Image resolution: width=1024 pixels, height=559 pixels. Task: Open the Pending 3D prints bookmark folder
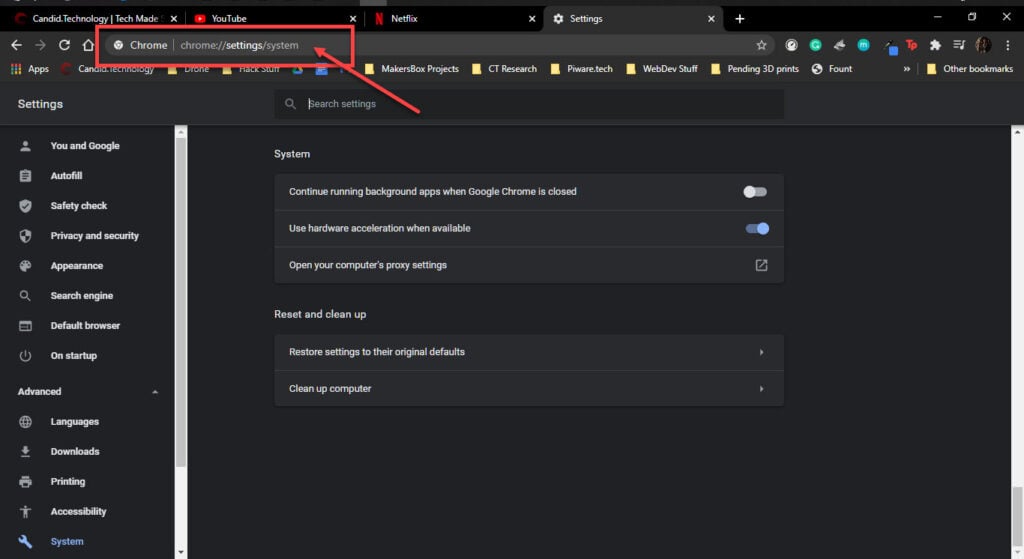click(754, 69)
